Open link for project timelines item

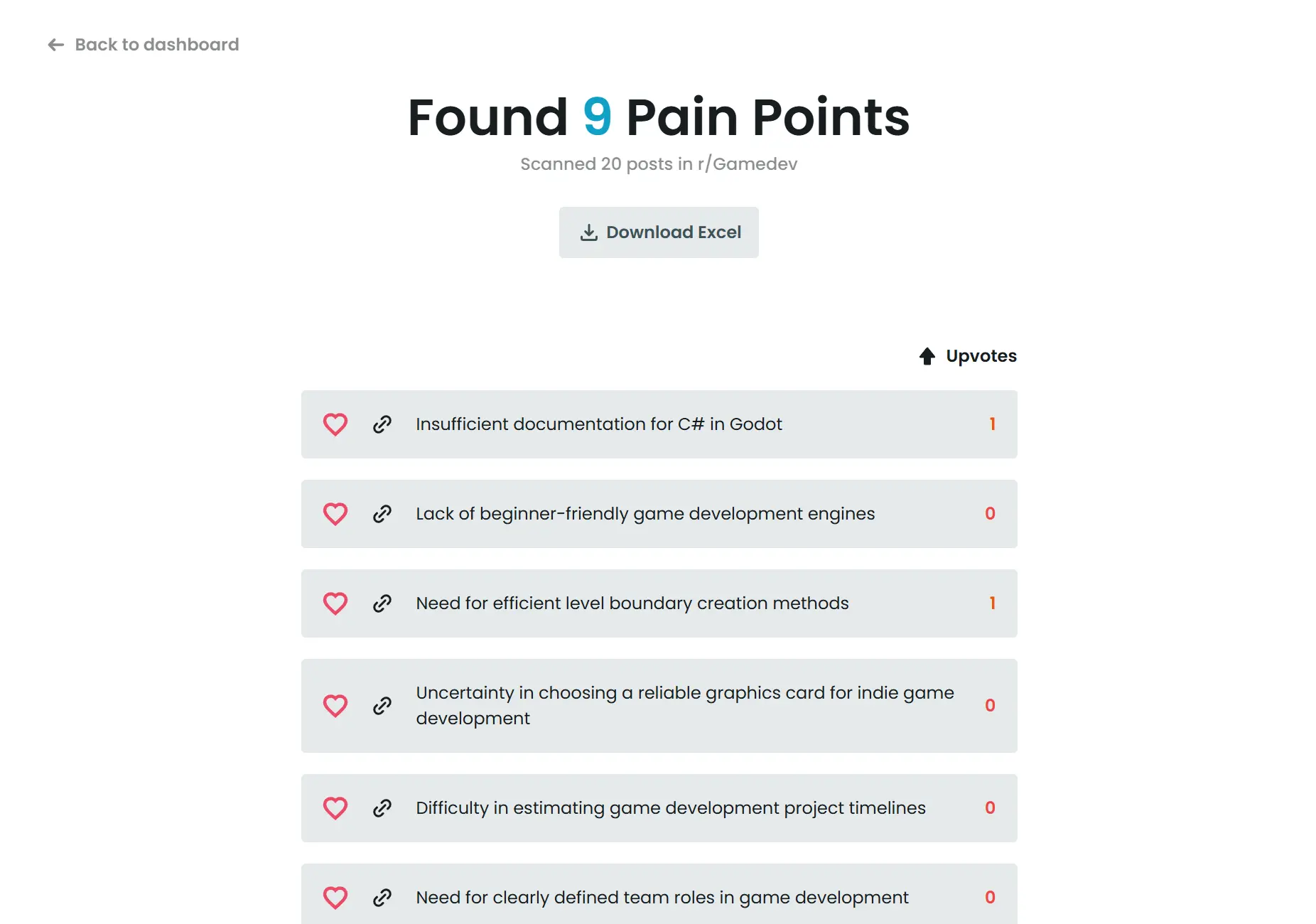382,808
